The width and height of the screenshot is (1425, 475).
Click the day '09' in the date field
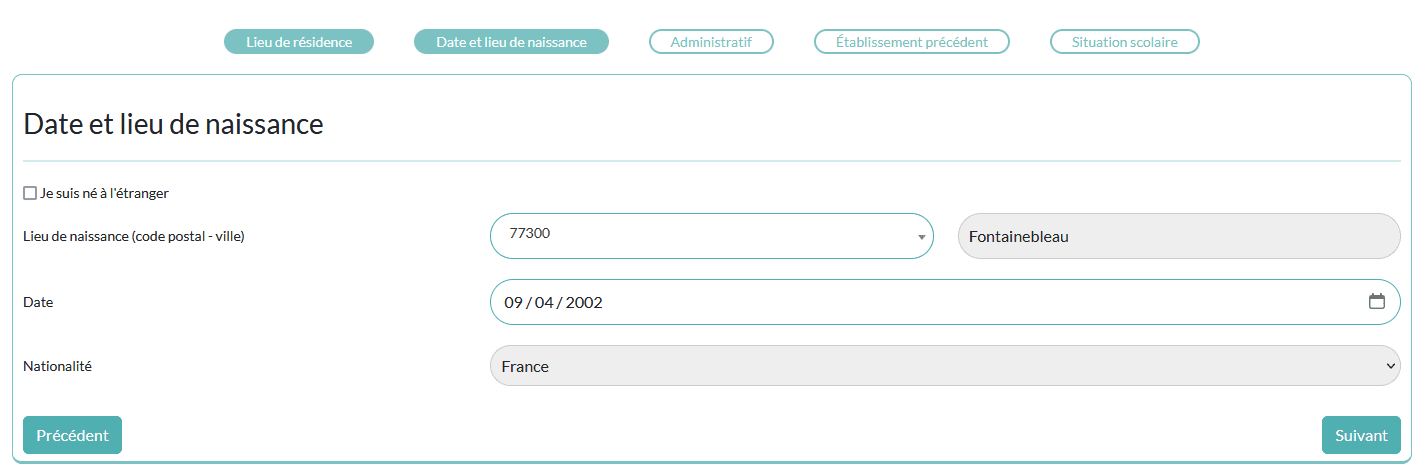(x=513, y=302)
